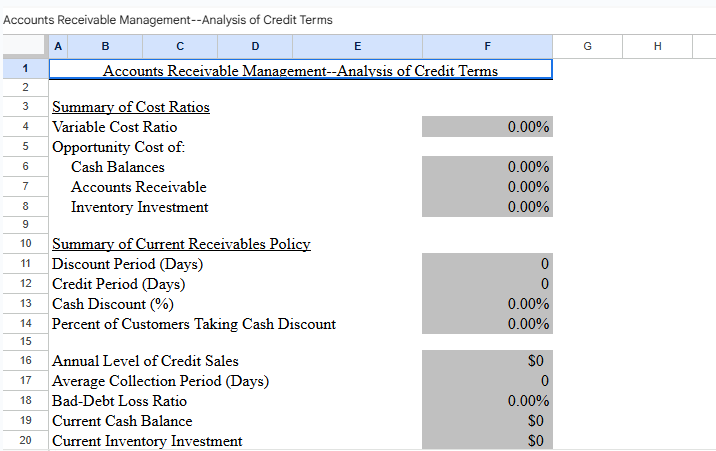
Task: Click the Discount Period (Days) value cell
Action: point(487,264)
